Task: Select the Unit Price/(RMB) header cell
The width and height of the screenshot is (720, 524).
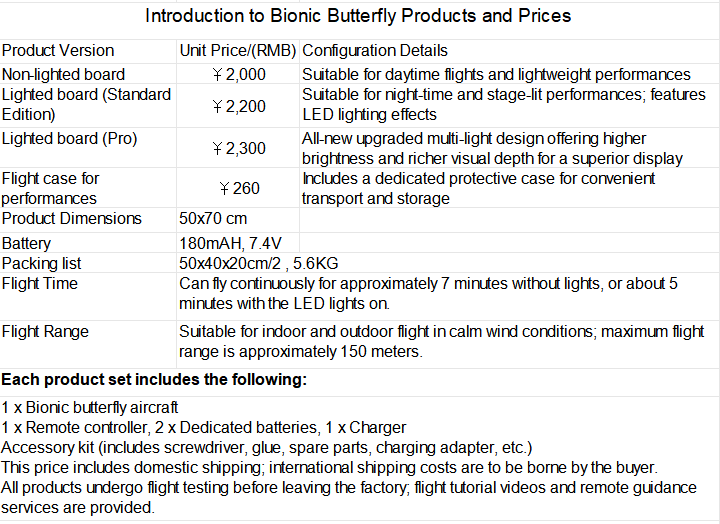Action: point(238,51)
